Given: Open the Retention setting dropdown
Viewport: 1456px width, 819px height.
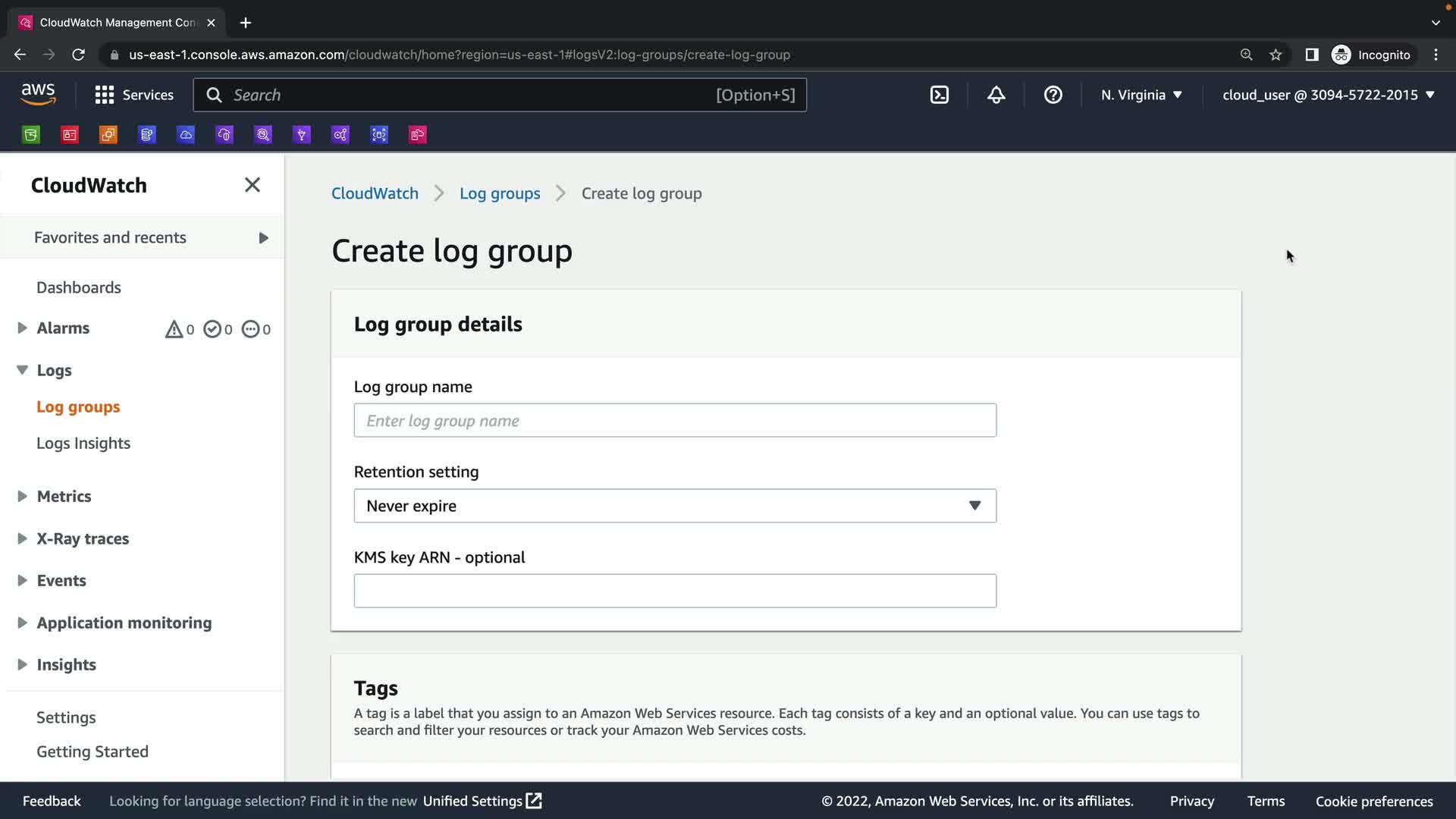Looking at the screenshot, I should 674,506.
